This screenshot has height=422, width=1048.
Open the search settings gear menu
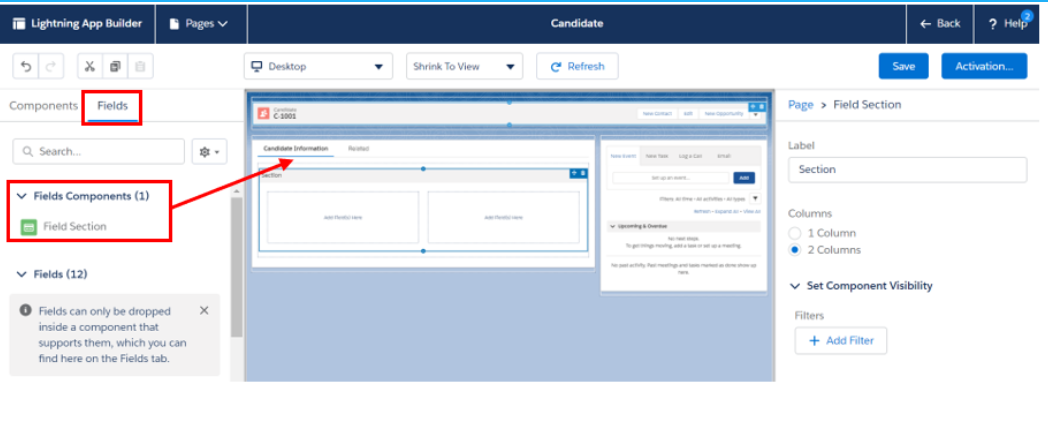point(211,151)
